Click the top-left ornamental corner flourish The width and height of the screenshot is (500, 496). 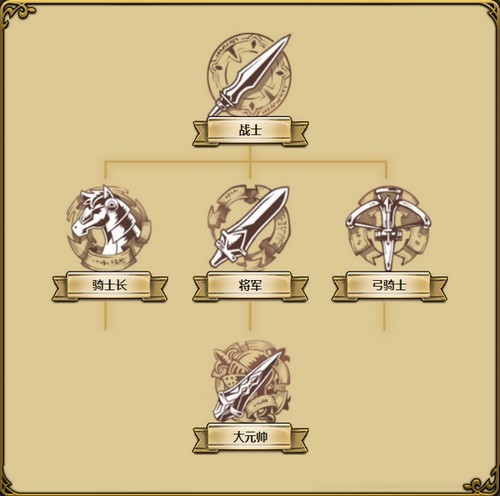tap(17, 13)
